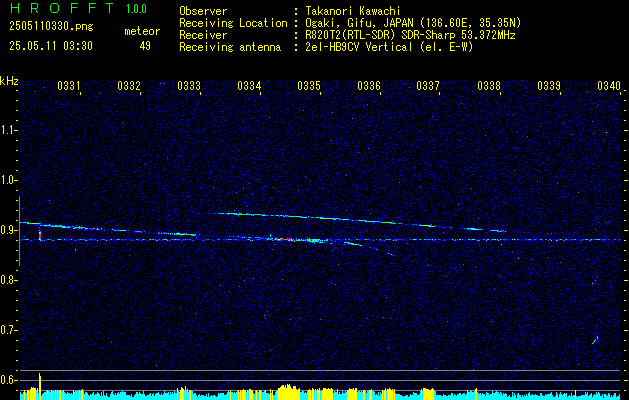This screenshot has height=400, width=629.
Task: Click the red echo peak near 0335
Action: [x=285, y=240]
